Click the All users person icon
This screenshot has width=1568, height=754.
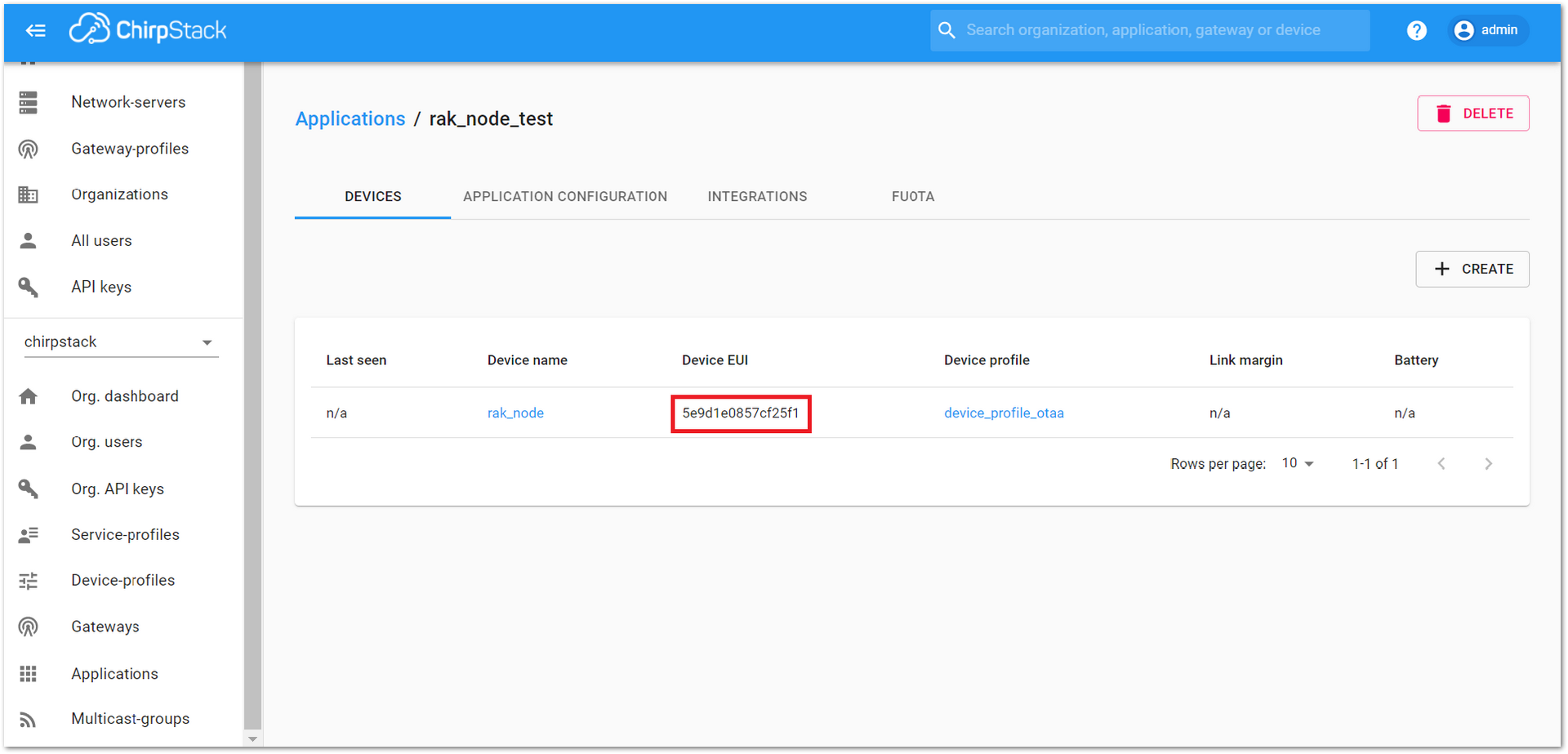click(29, 241)
